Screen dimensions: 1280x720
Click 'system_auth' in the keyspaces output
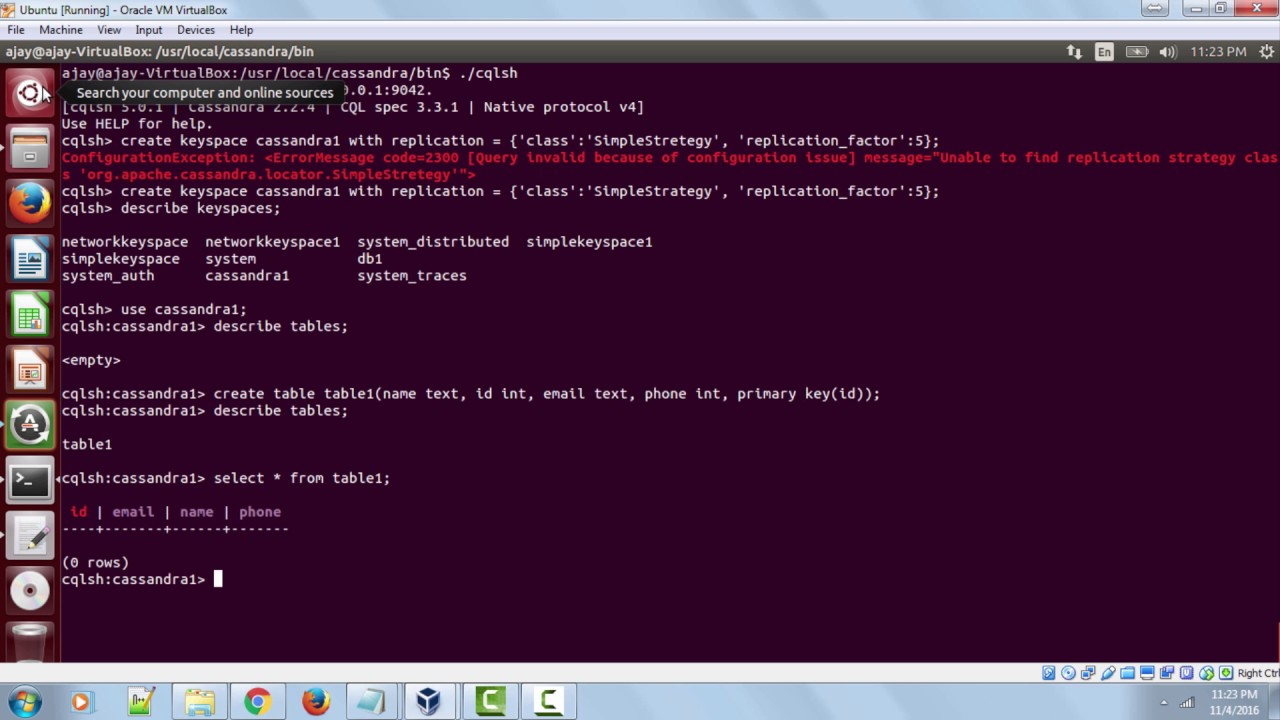click(x=107, y=275)
